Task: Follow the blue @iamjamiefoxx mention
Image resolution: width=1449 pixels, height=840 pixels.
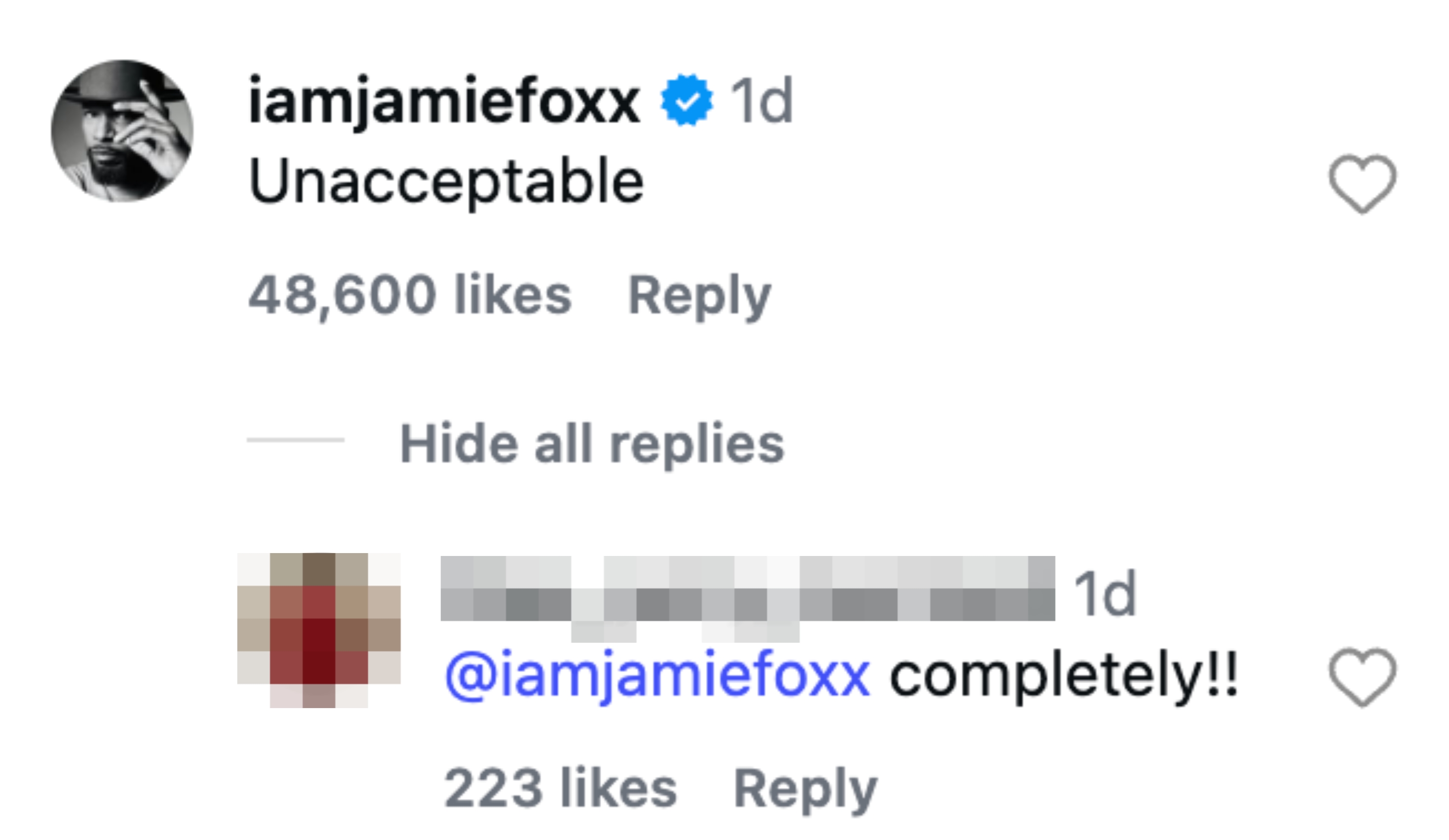Action: 657,676
